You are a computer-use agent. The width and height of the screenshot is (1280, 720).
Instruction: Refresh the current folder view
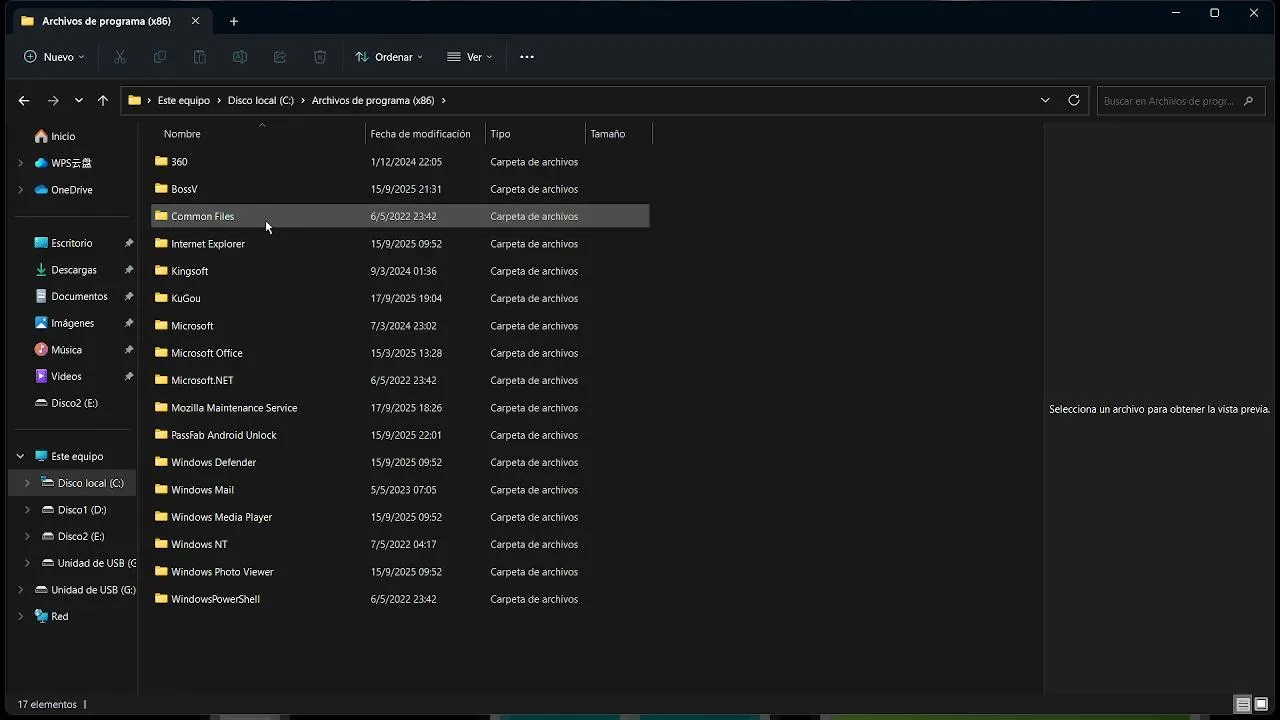[x=1074, y=100]
